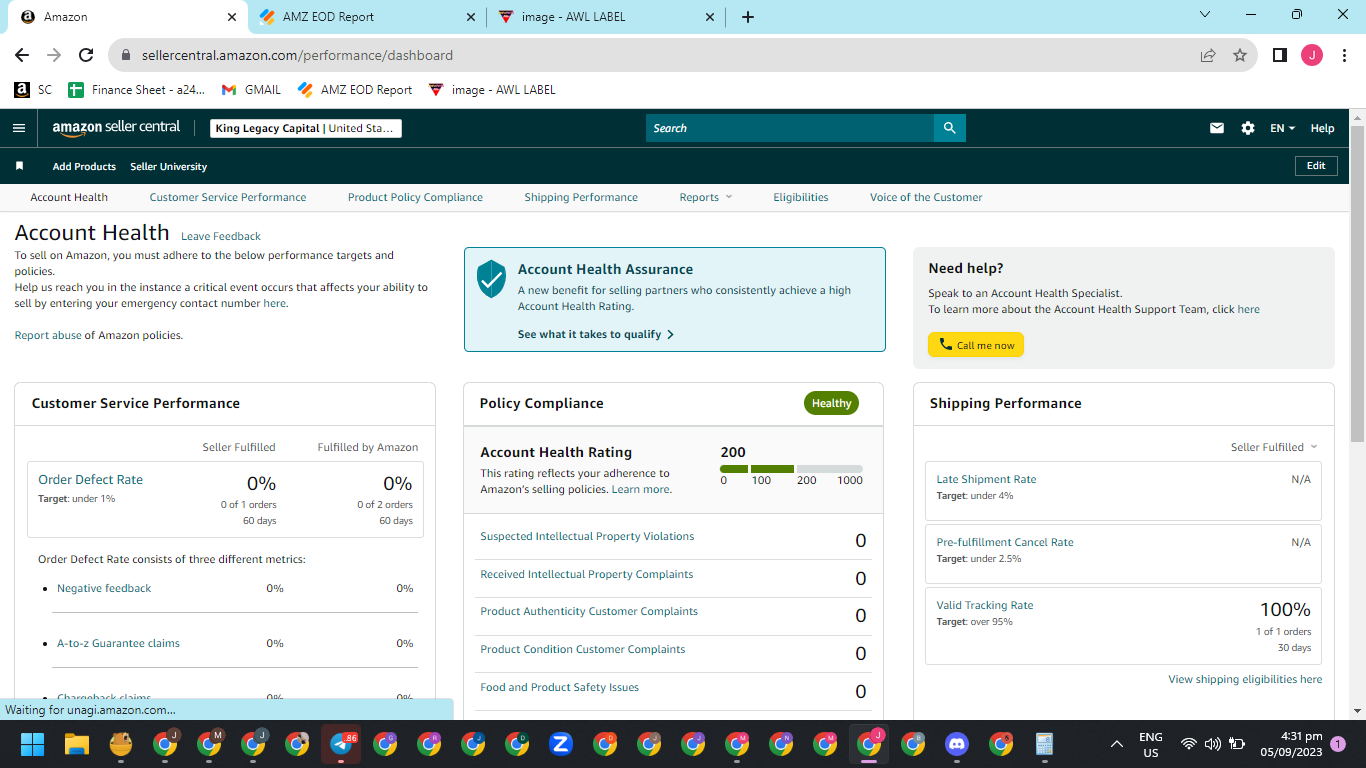Click the volume speaker icon in the tray

1212,744
